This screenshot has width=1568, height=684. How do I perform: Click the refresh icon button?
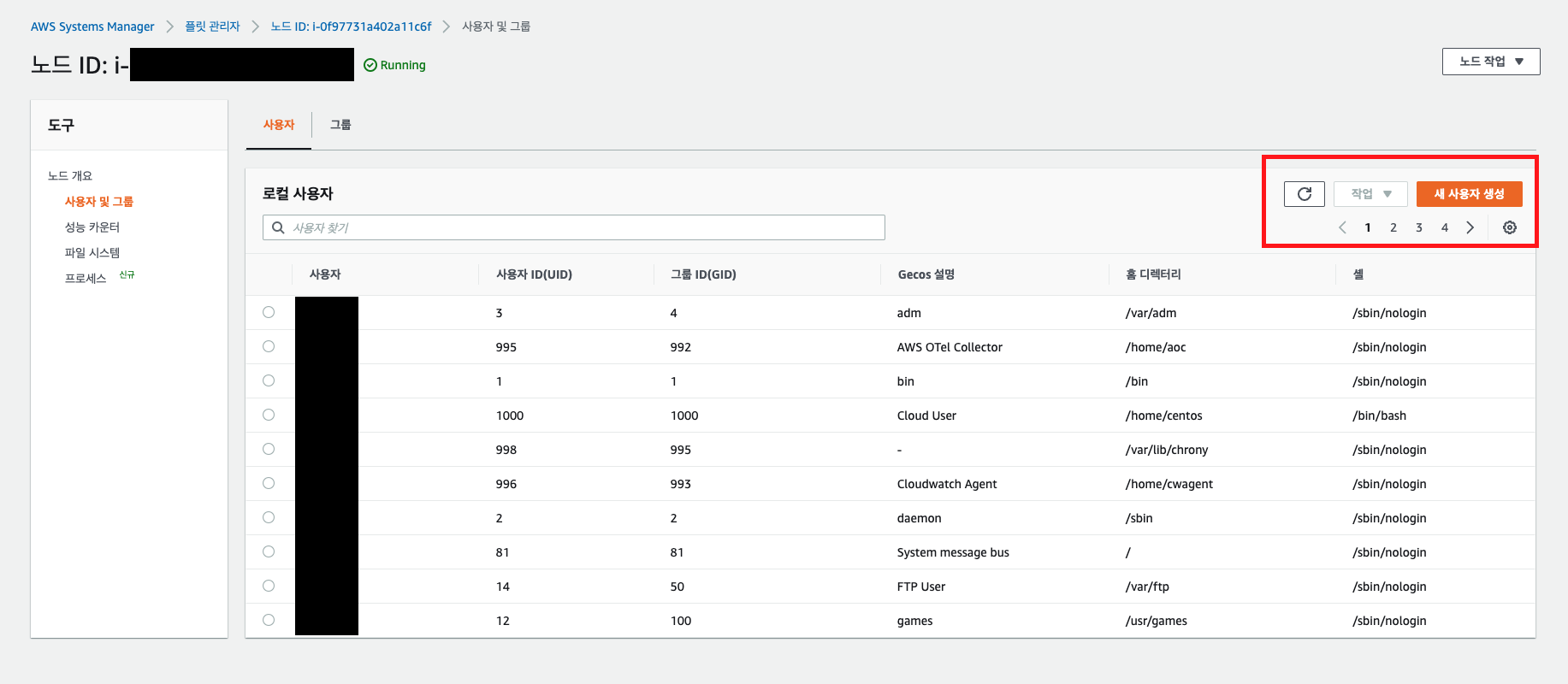1304,194
